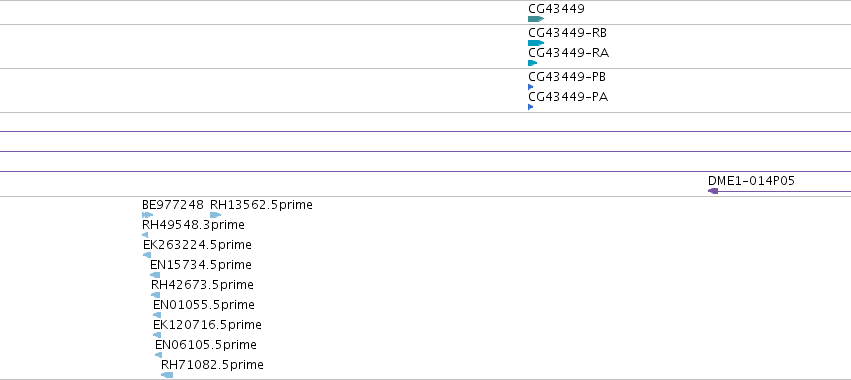Select the EN01055.5prime EST glyph

(x=157, y=315)
